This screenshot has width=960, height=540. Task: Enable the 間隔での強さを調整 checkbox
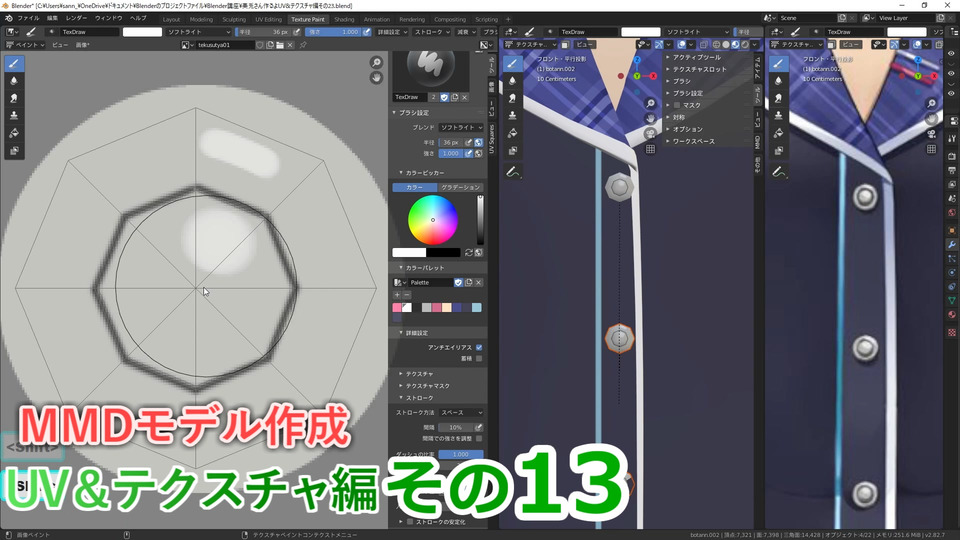(x=479, y=438)
